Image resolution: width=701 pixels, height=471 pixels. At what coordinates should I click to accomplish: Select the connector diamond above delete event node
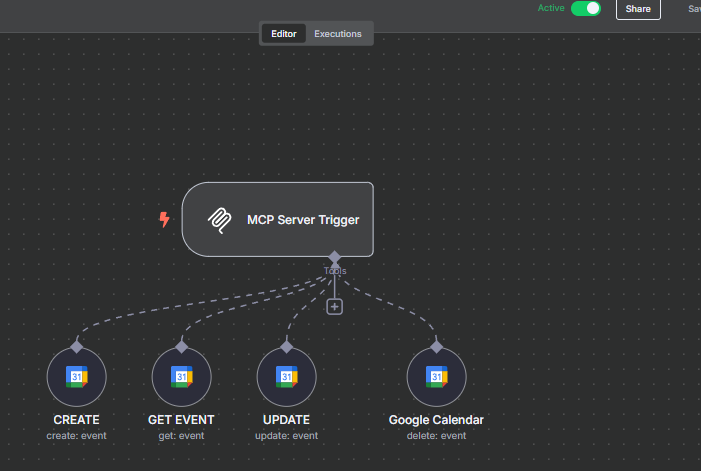point(436,347)
